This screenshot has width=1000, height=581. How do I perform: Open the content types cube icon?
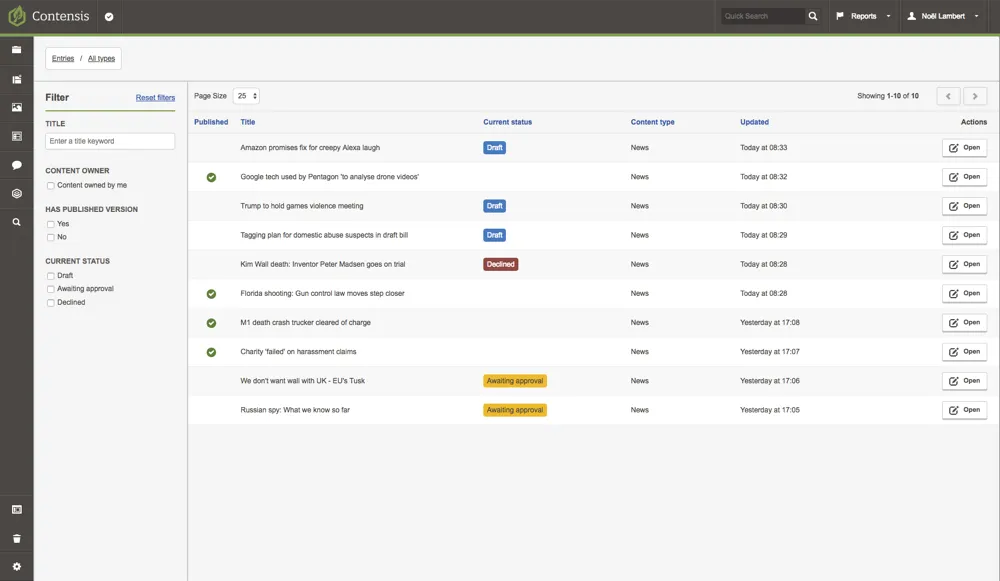[17, 193]
